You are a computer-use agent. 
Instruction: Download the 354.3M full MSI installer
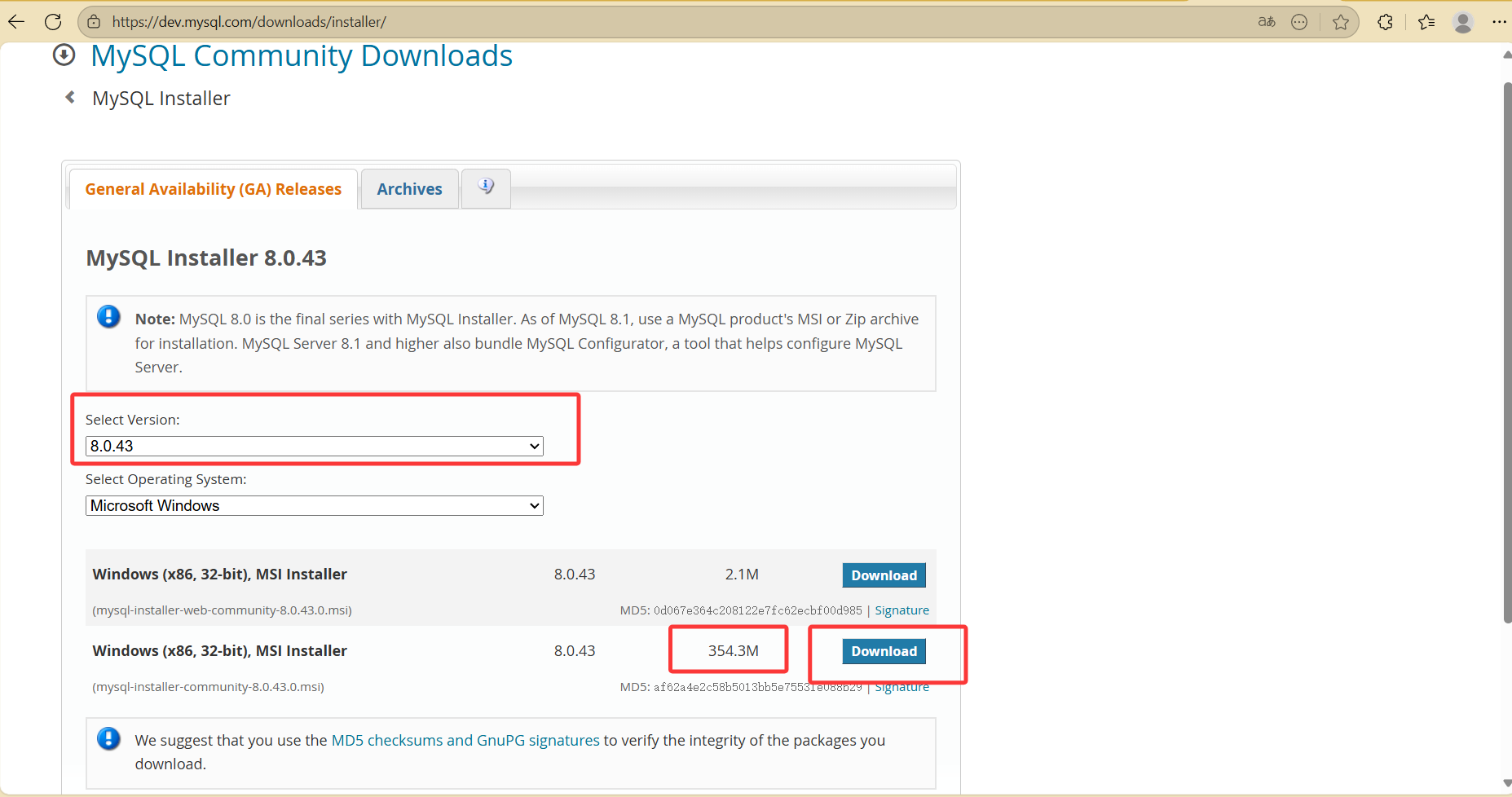click(884, 651)
